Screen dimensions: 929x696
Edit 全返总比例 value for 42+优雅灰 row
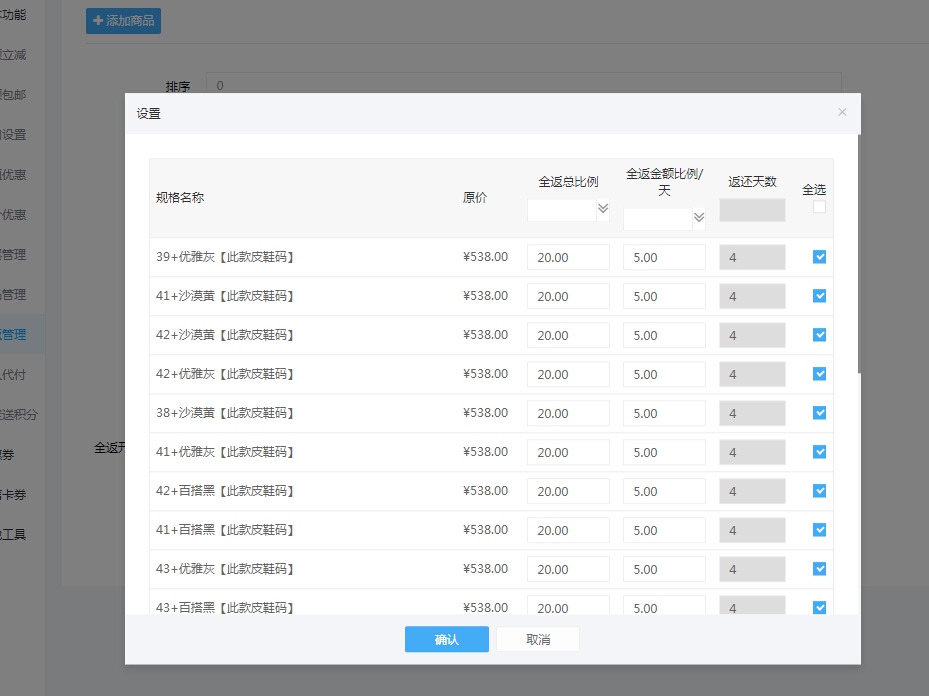568,374
